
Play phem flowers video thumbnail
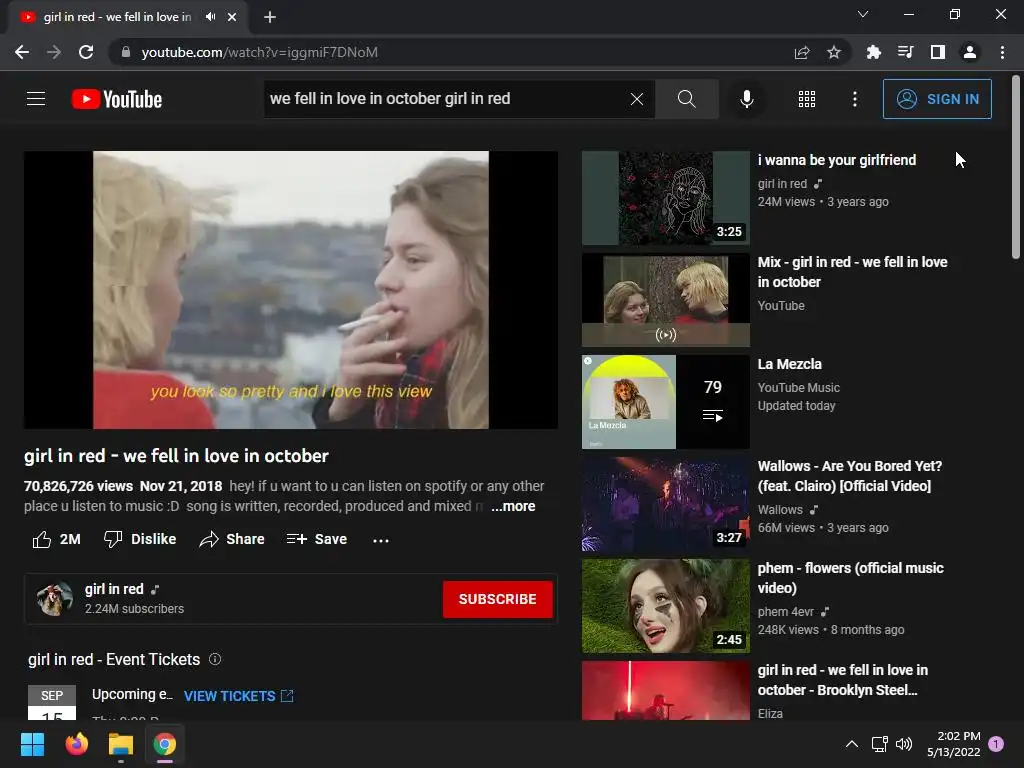click(665, 606)
